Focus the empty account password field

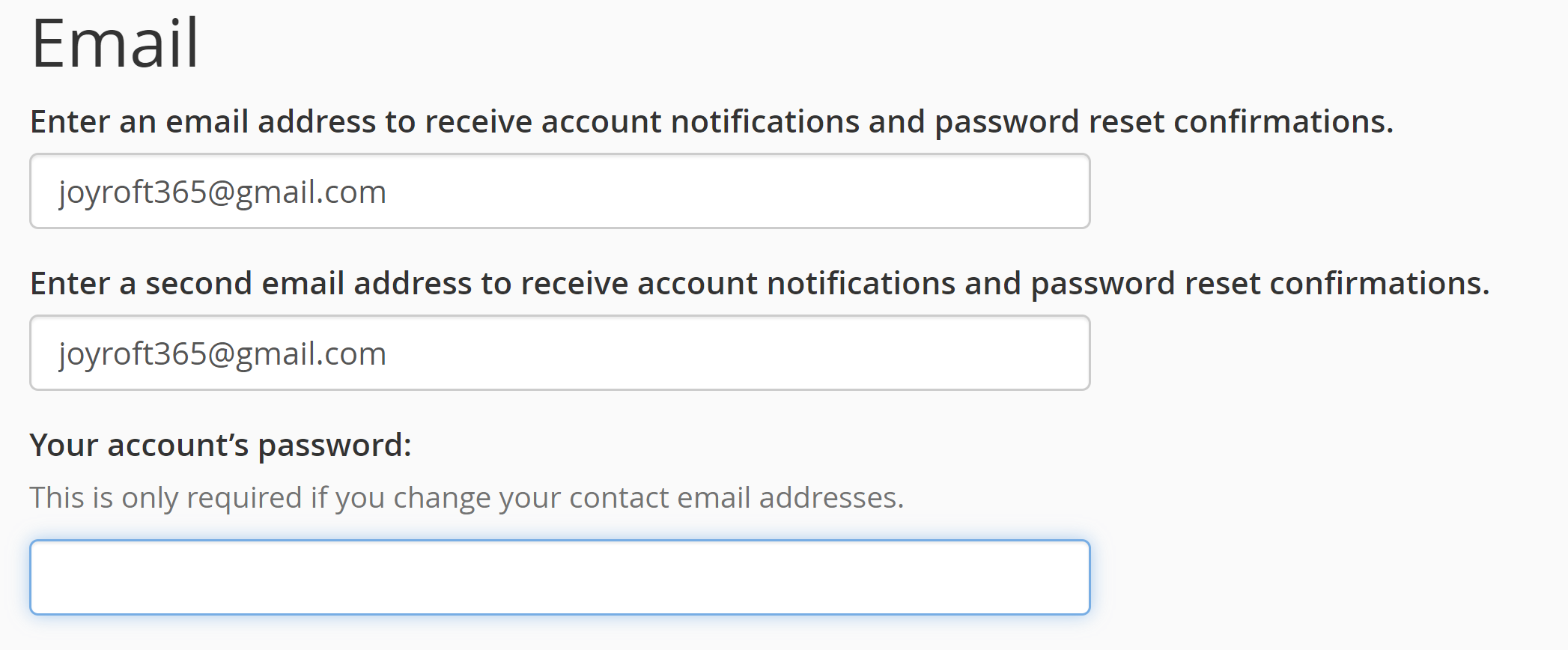pyautogui.click(x=559, y=577)
